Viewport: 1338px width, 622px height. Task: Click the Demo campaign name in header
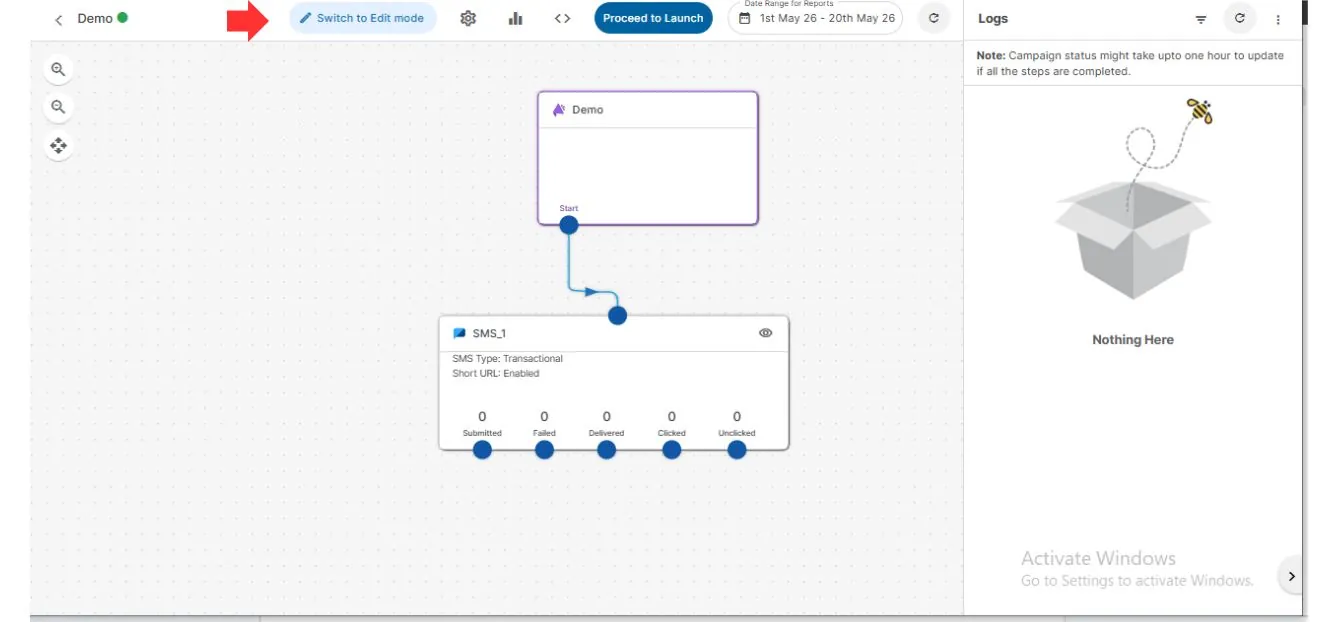click(95, 19)
